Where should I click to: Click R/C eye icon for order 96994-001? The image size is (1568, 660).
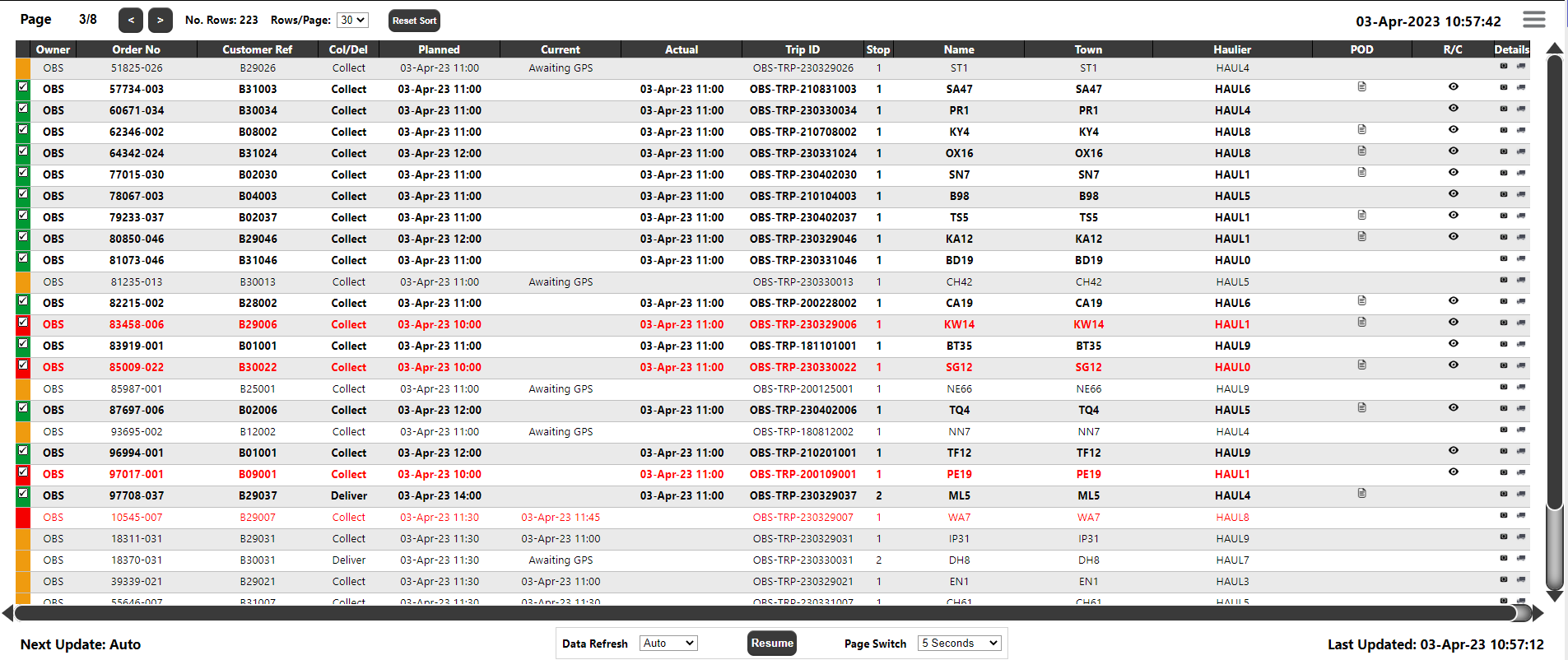click(x=1454, y=450)
